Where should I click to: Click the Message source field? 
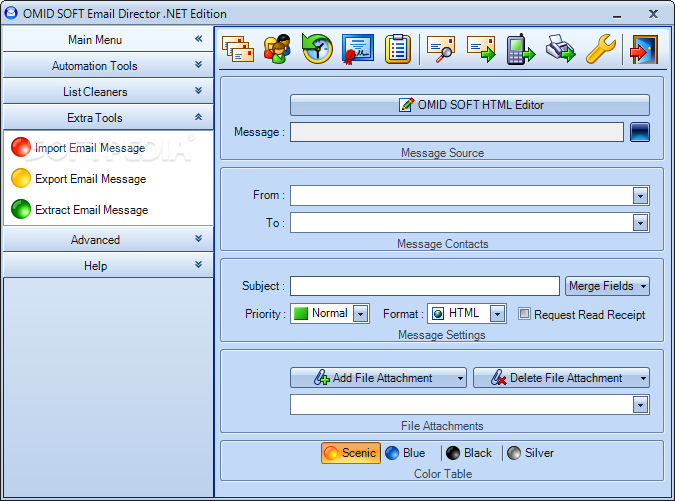coord(457,132)
